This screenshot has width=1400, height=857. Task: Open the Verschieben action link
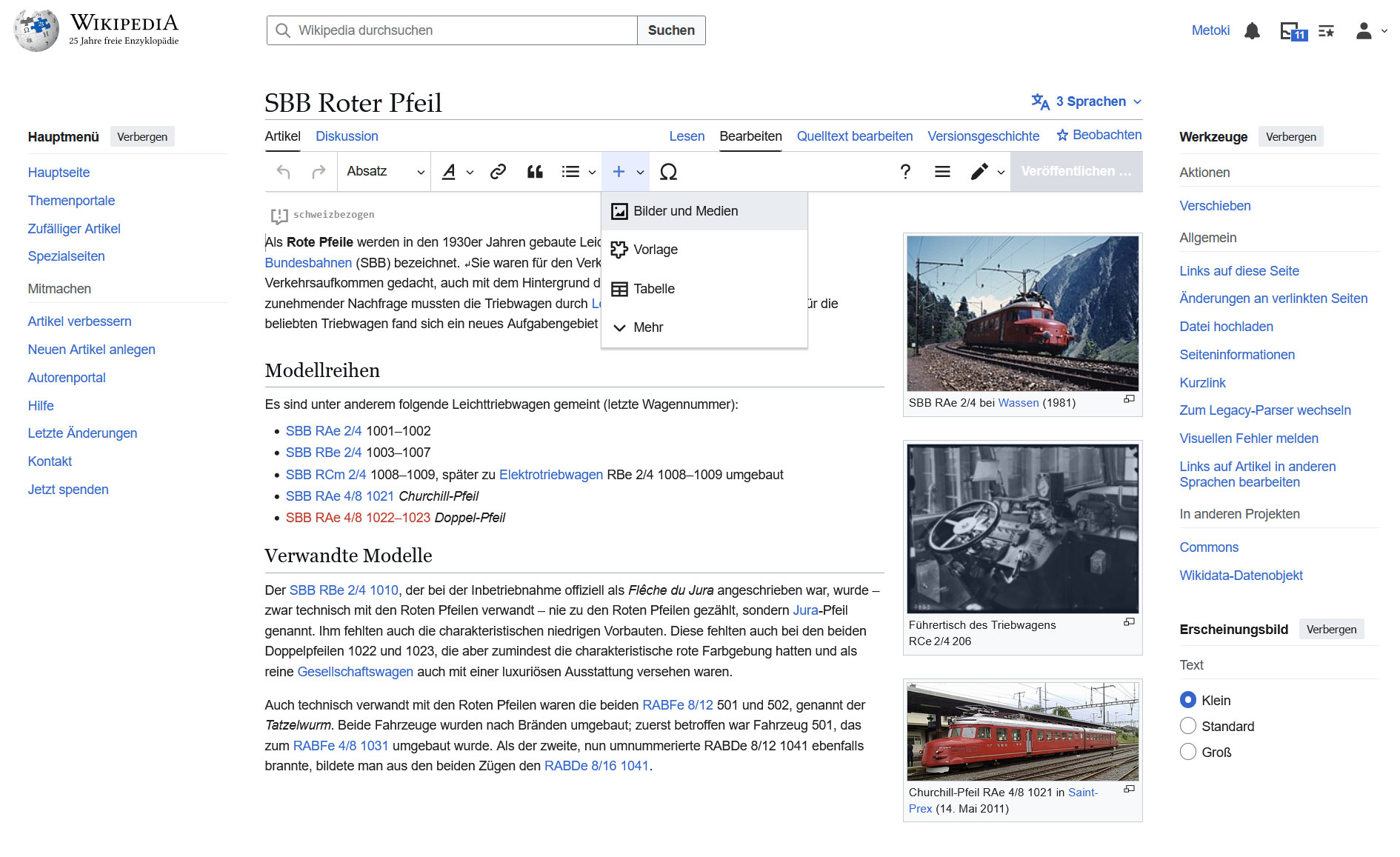(1215, 206)
